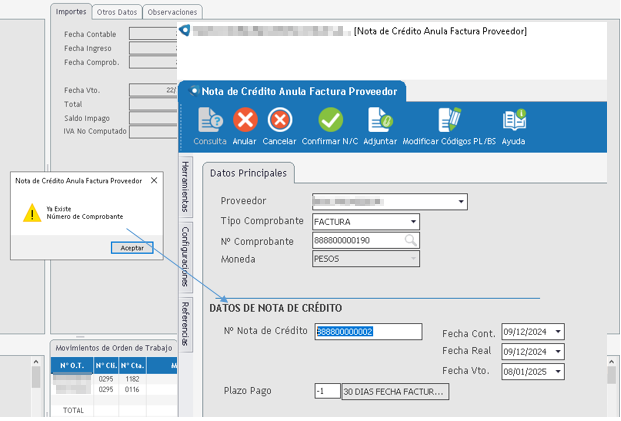Open the Observaciones tab
Image resolution: width=621 pixels, height=421 pixels.
click(x=171, y=12)
